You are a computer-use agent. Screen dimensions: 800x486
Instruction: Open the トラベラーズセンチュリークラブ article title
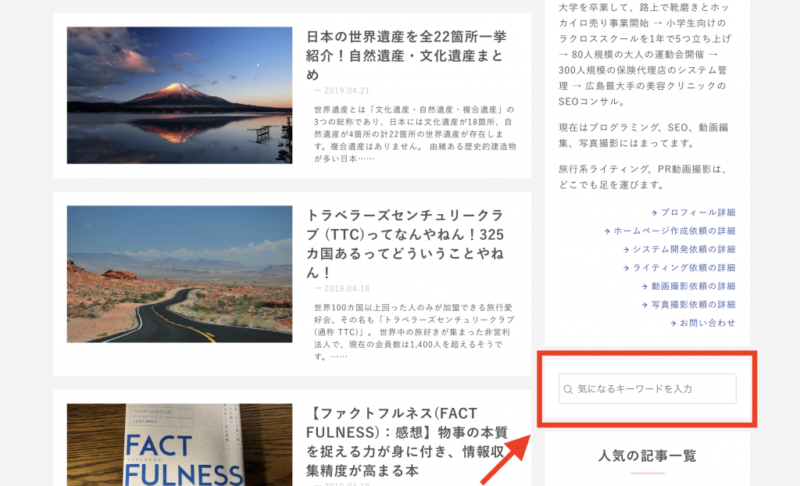tap(406, 244)
